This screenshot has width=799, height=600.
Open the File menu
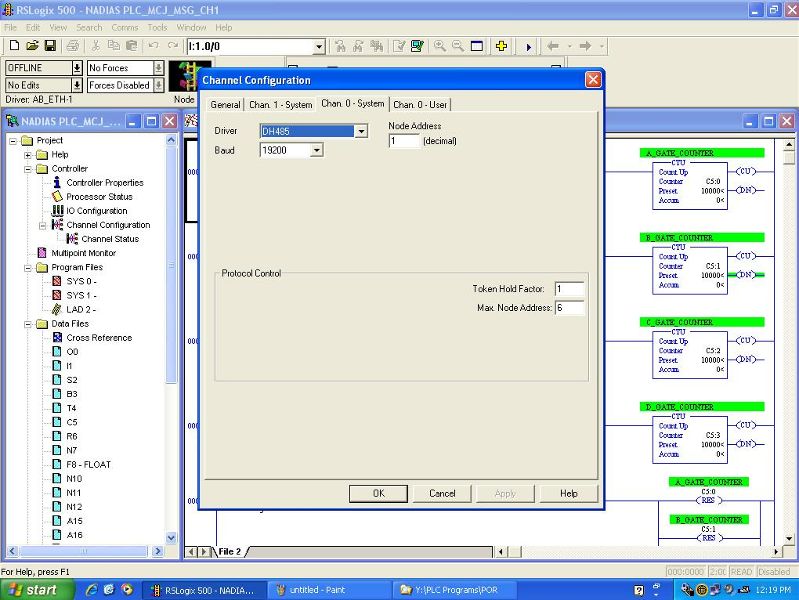(x=10, y=28)
